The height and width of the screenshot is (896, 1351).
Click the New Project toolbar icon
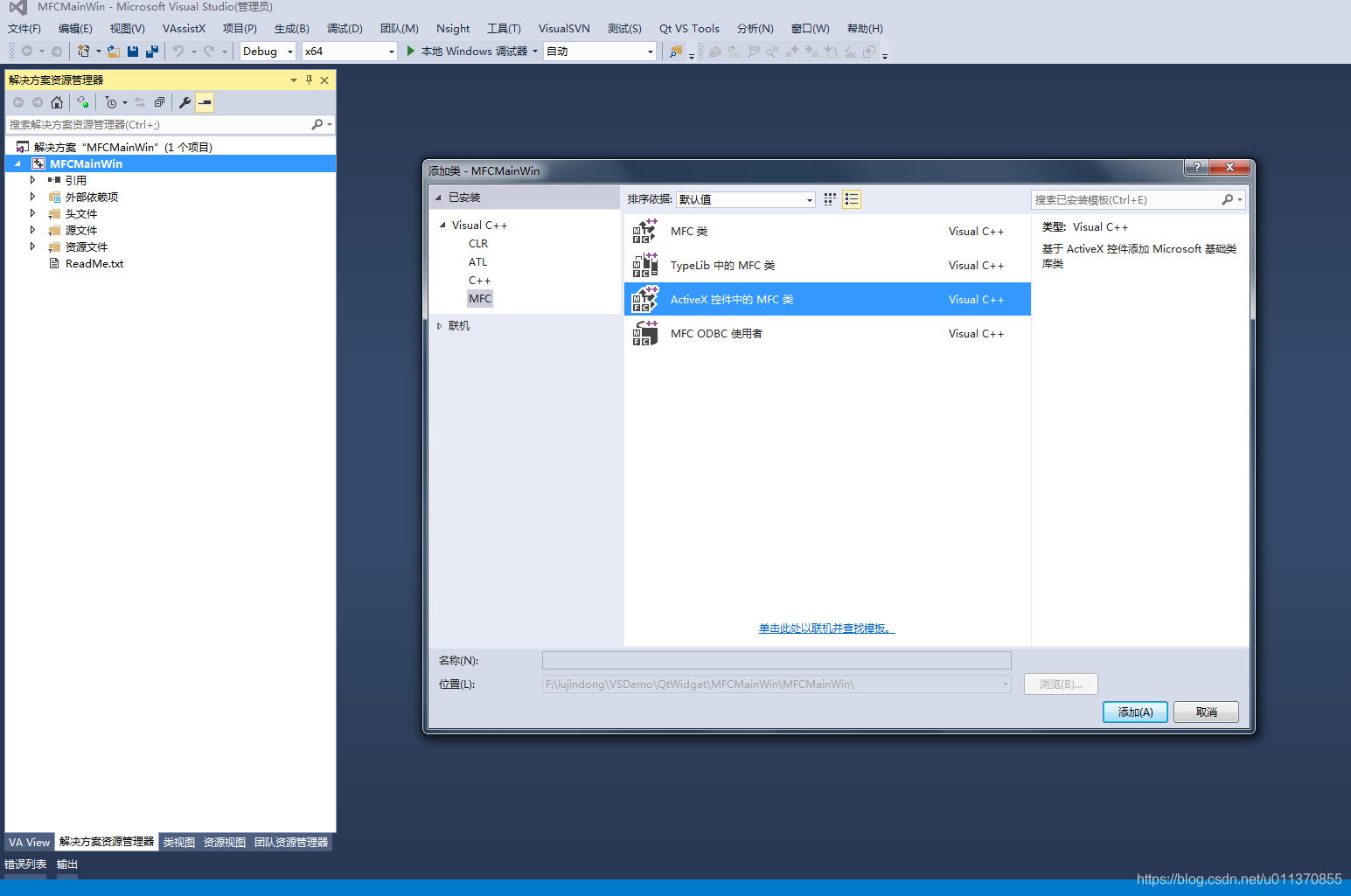point(83,52)
